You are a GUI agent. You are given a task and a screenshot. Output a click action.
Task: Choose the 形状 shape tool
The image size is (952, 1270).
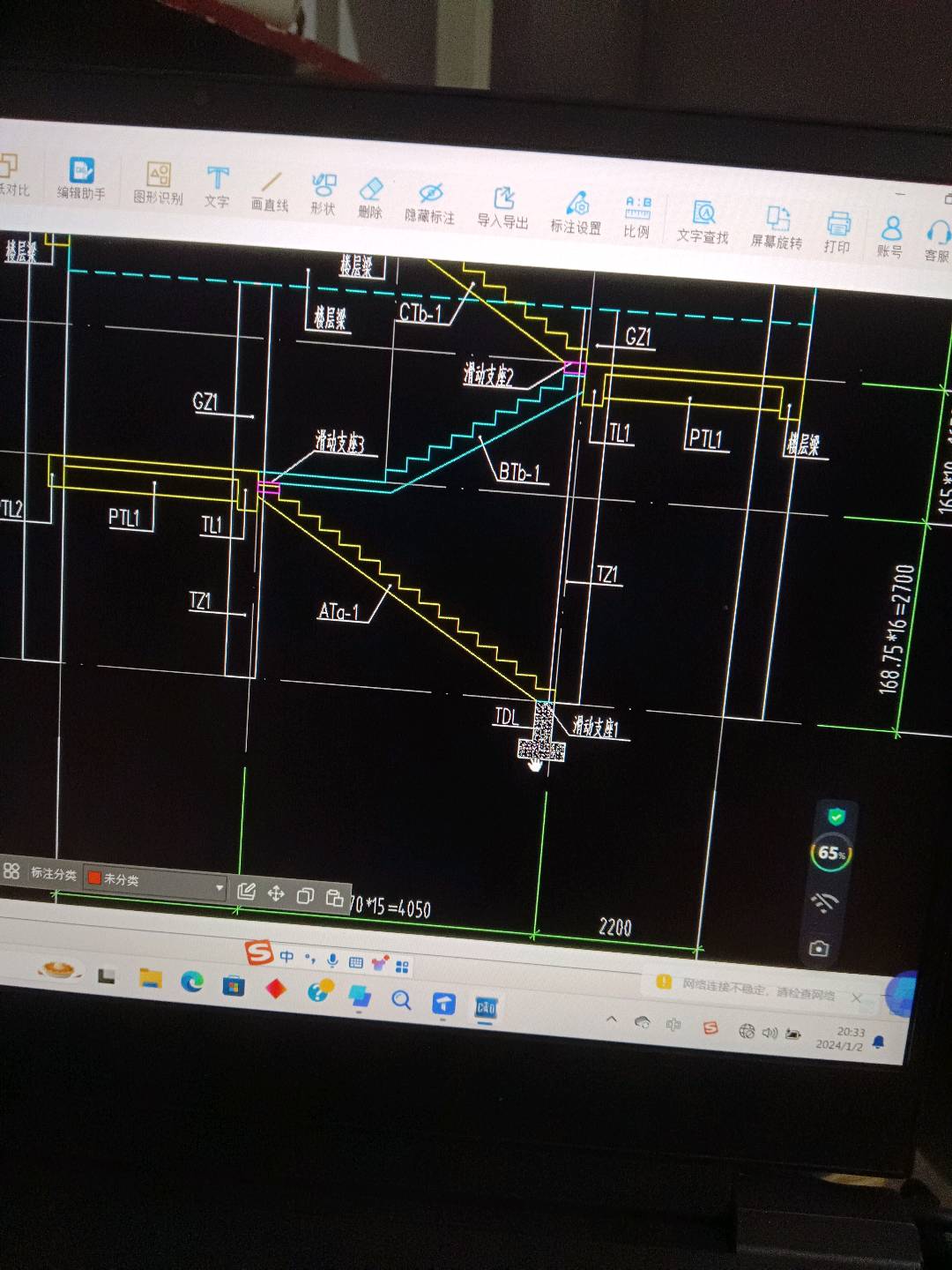(x=324, y=194)
